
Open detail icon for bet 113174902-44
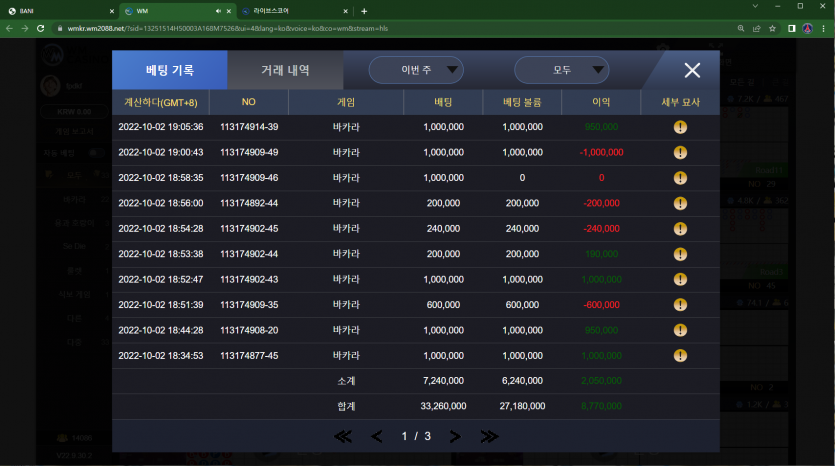(x=680, y=254)
